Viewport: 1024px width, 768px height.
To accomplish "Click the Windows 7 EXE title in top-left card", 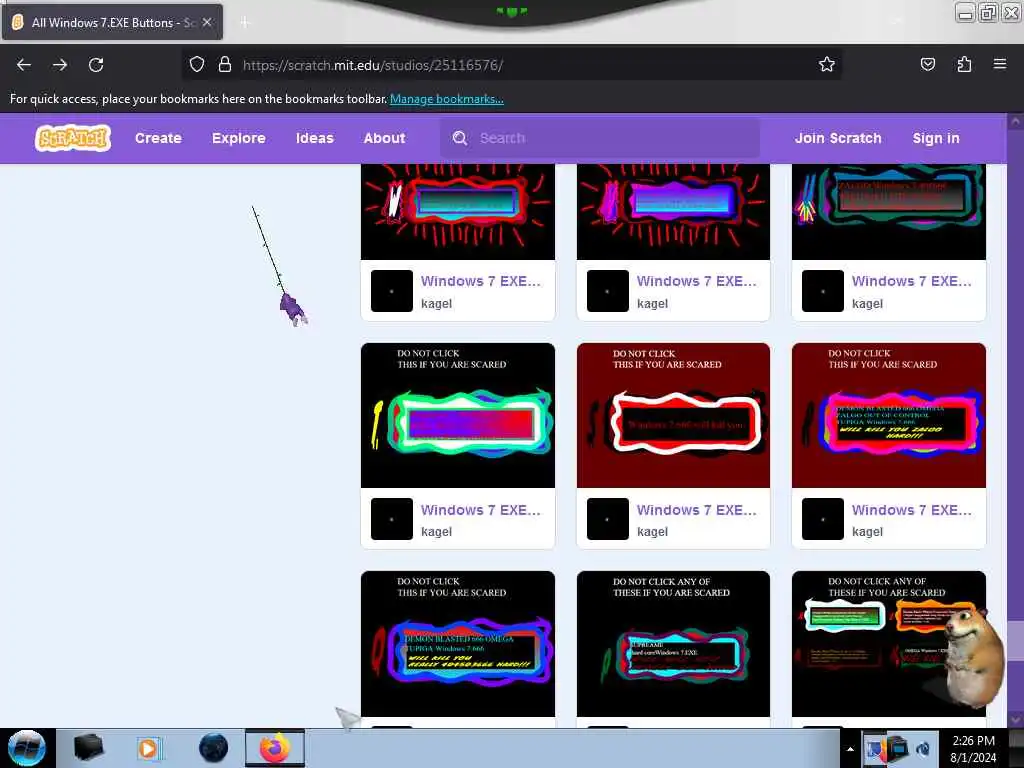I will tap(481, 281).
